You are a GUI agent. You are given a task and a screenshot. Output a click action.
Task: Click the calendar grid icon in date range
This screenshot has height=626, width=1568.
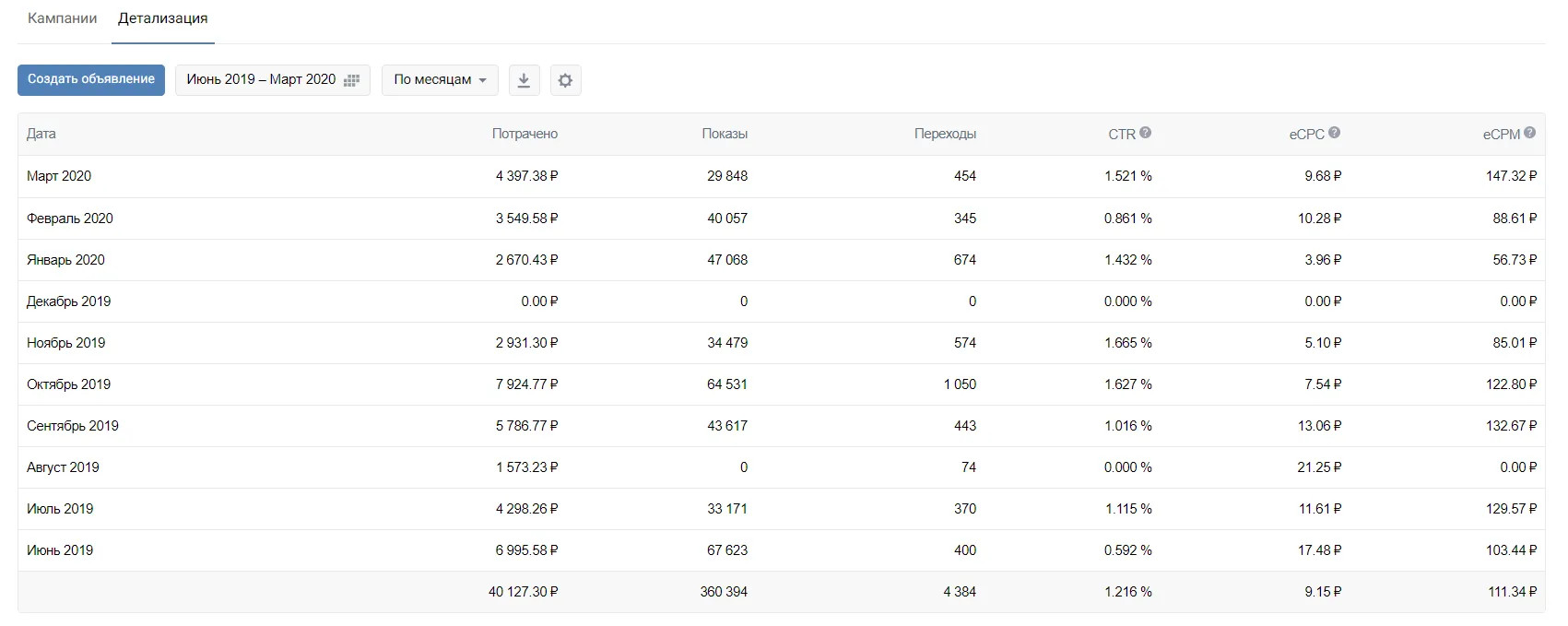coord(351,80)
